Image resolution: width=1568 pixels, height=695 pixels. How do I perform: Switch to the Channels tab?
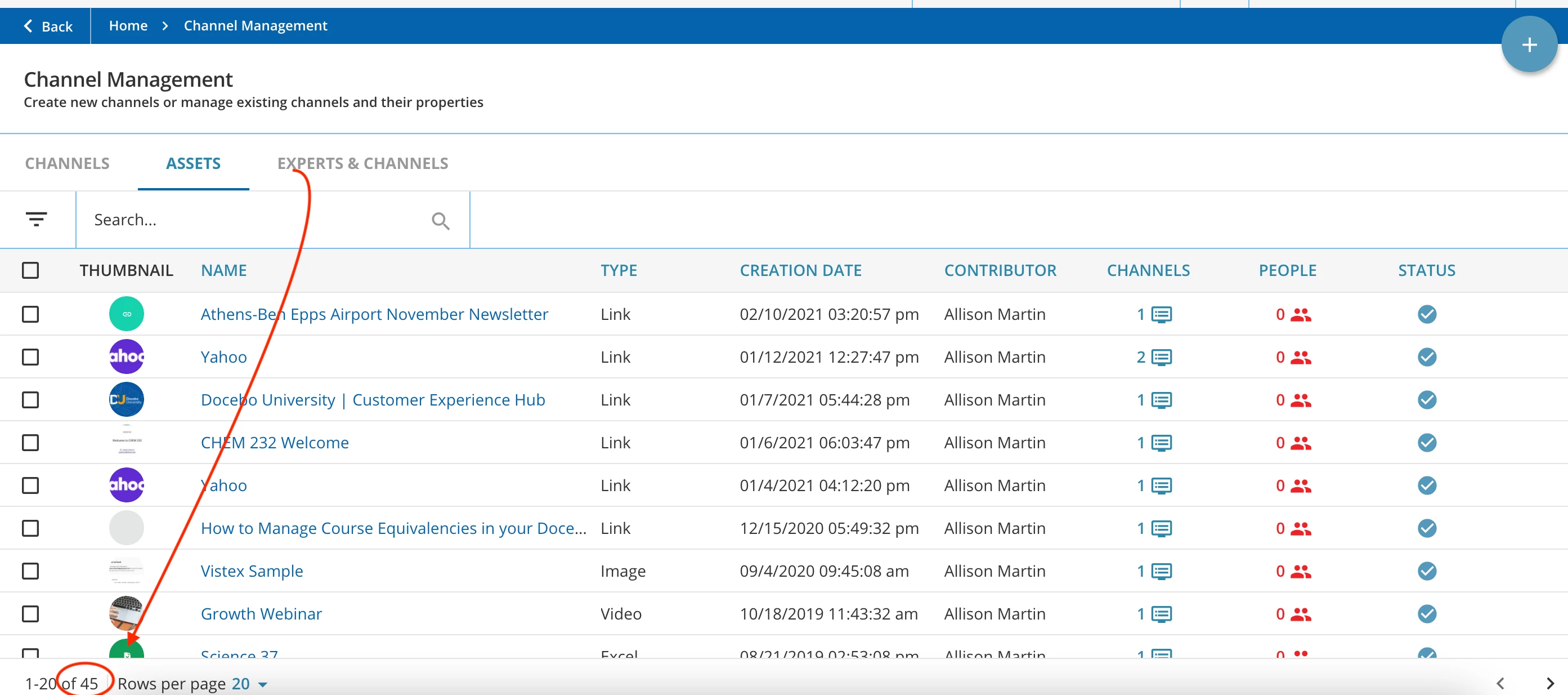tap(67, 163)
